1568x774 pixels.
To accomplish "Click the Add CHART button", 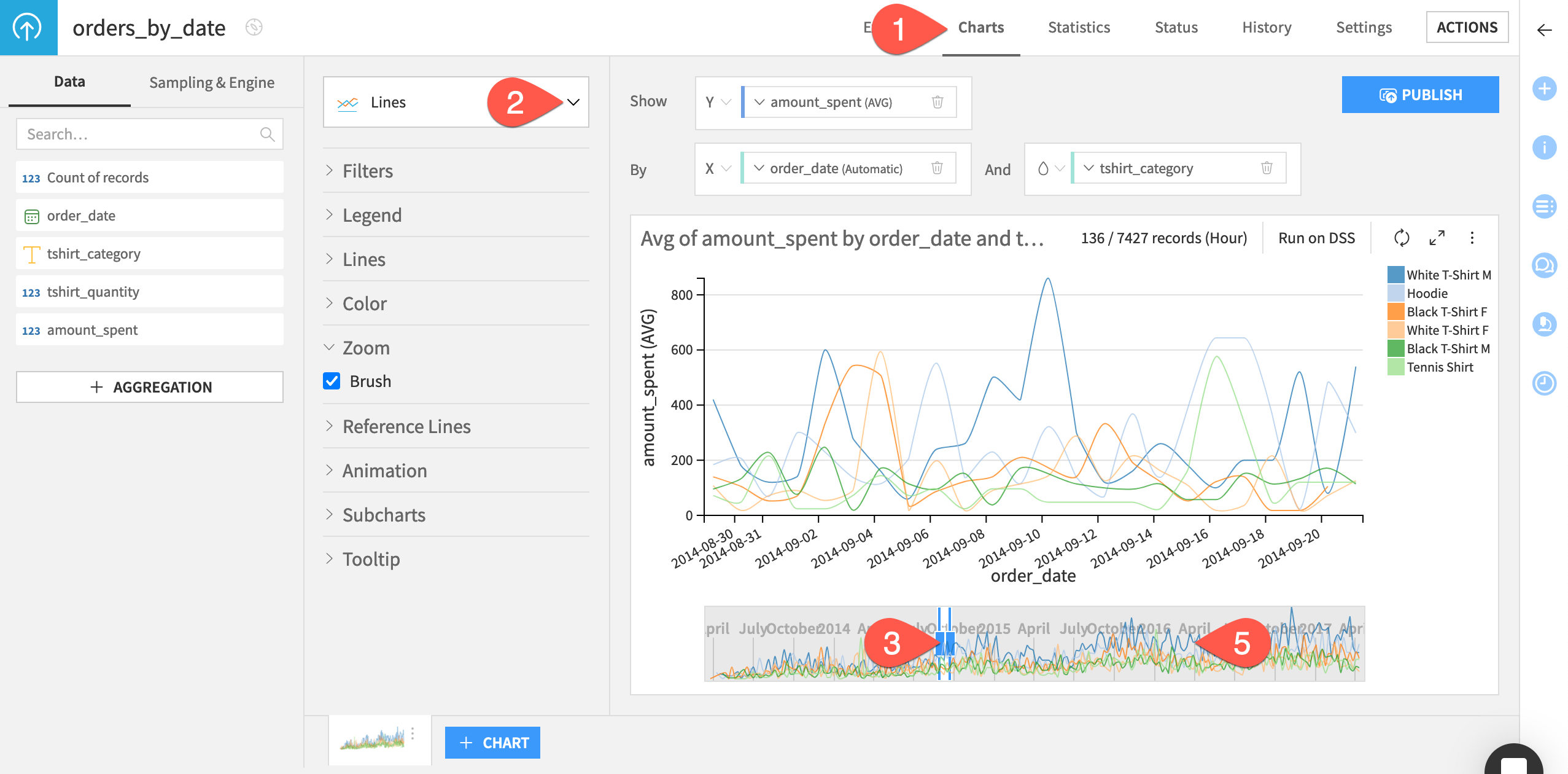I will pyautogui.click(x=493, y=743).
